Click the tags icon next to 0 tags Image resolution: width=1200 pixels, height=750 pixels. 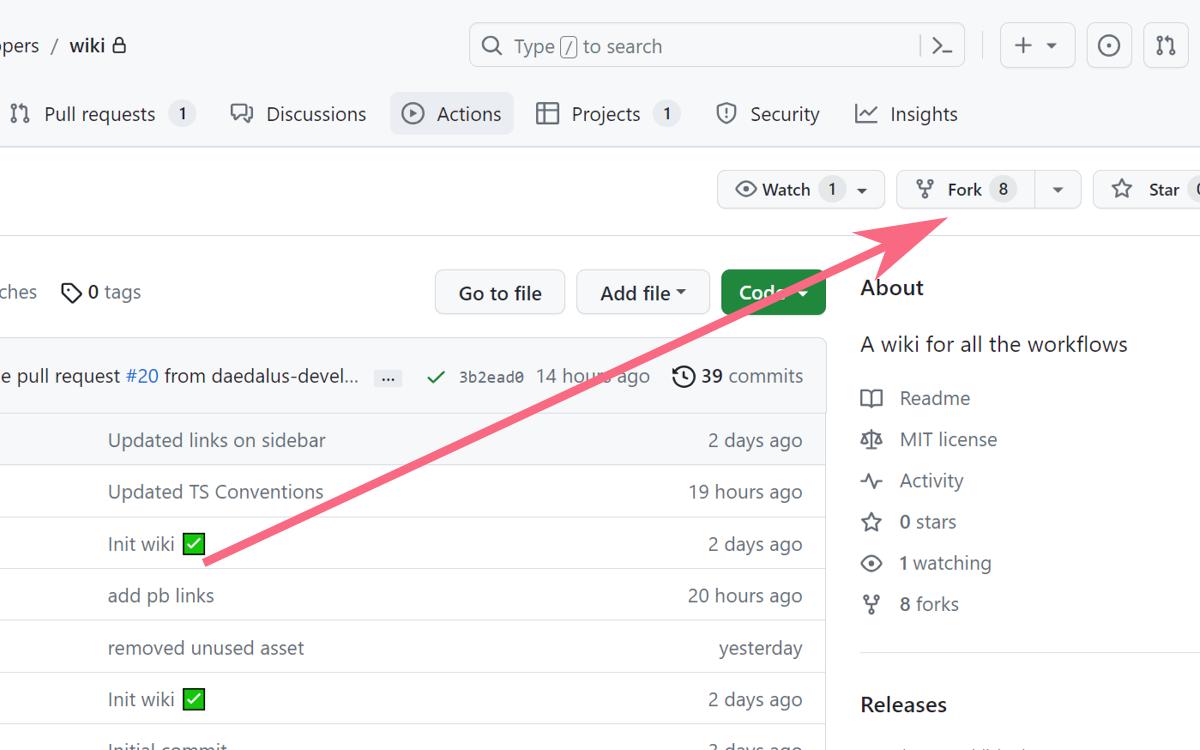[71, 293]
